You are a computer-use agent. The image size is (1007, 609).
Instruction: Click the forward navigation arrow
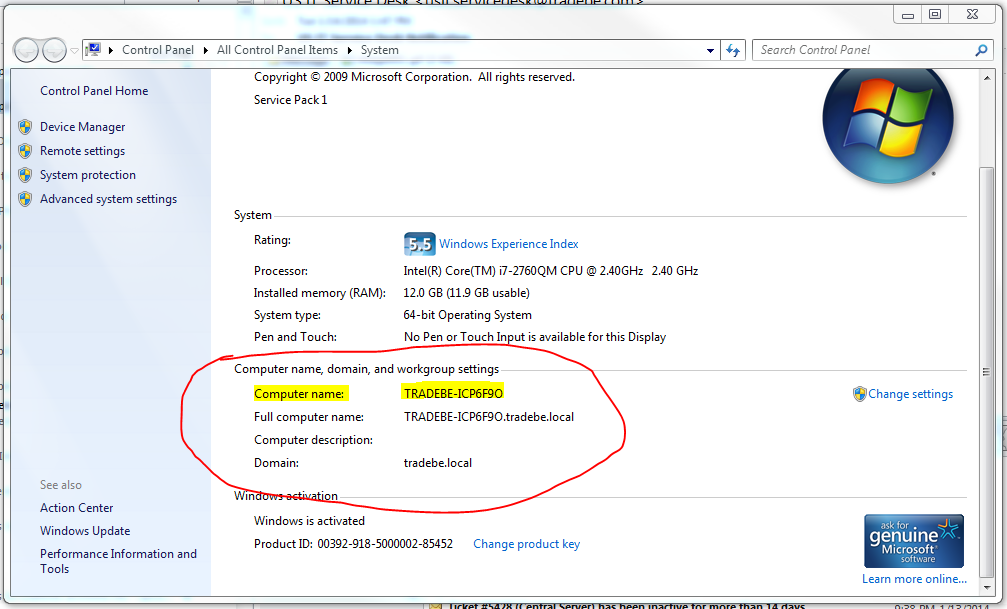[x=54, y=49]
